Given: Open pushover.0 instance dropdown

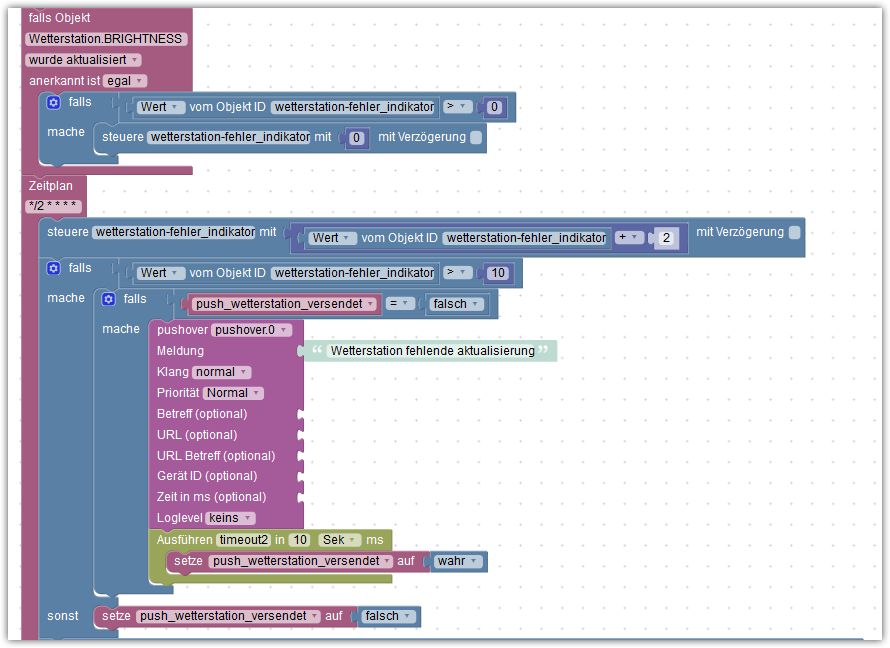Looking at the screenshot, I should (252, 330).
